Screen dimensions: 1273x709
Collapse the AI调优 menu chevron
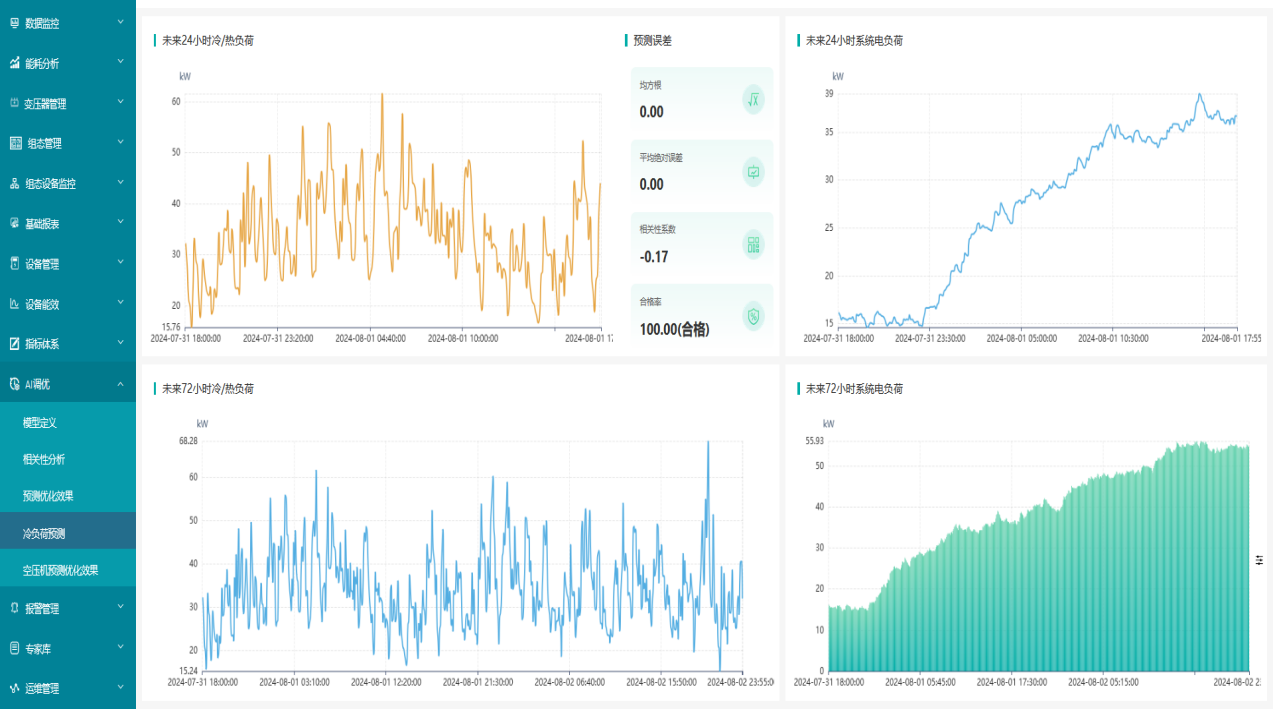pos(120,383)
